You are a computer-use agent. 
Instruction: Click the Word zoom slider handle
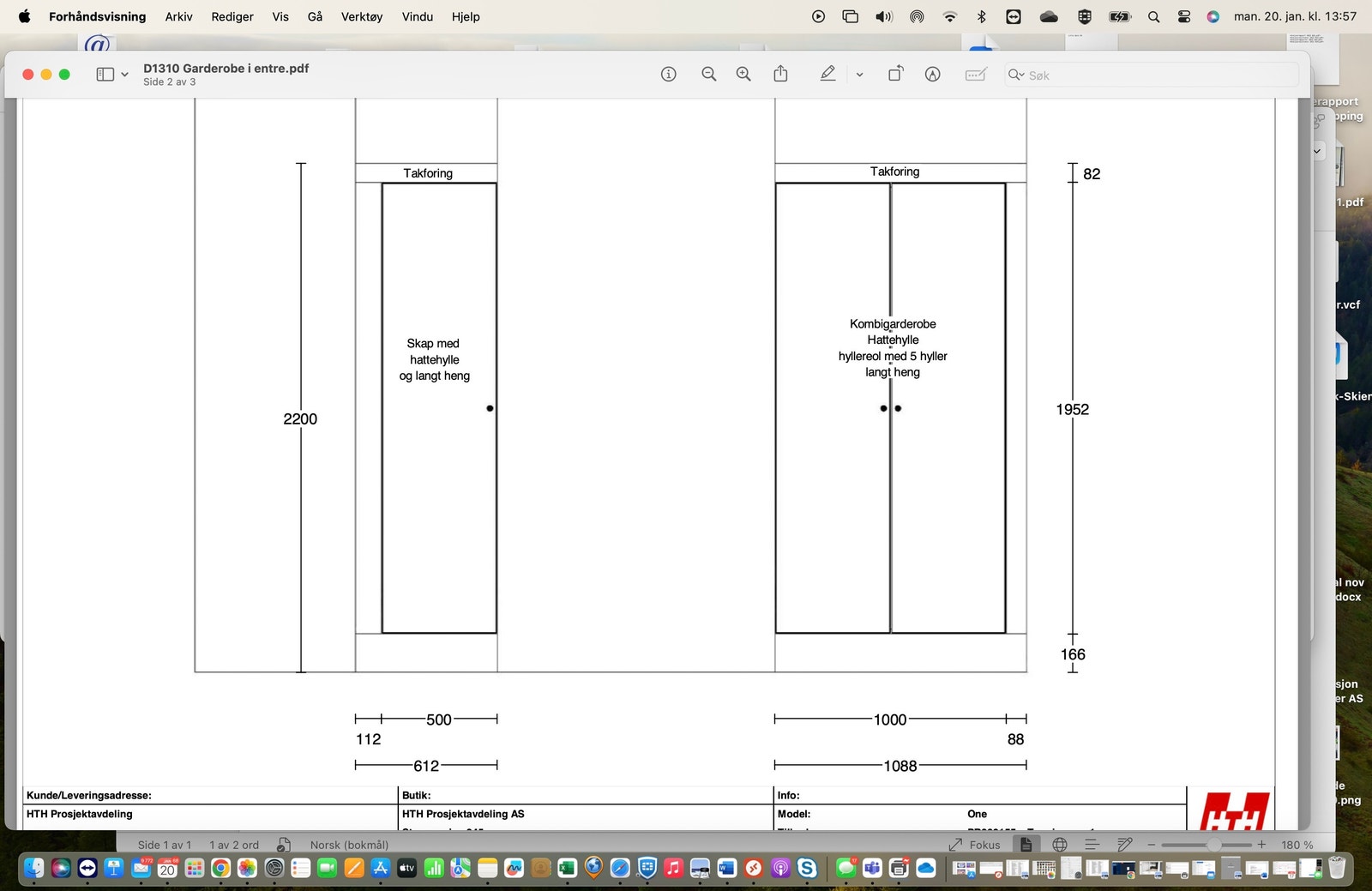click(x=1214, y=845)
